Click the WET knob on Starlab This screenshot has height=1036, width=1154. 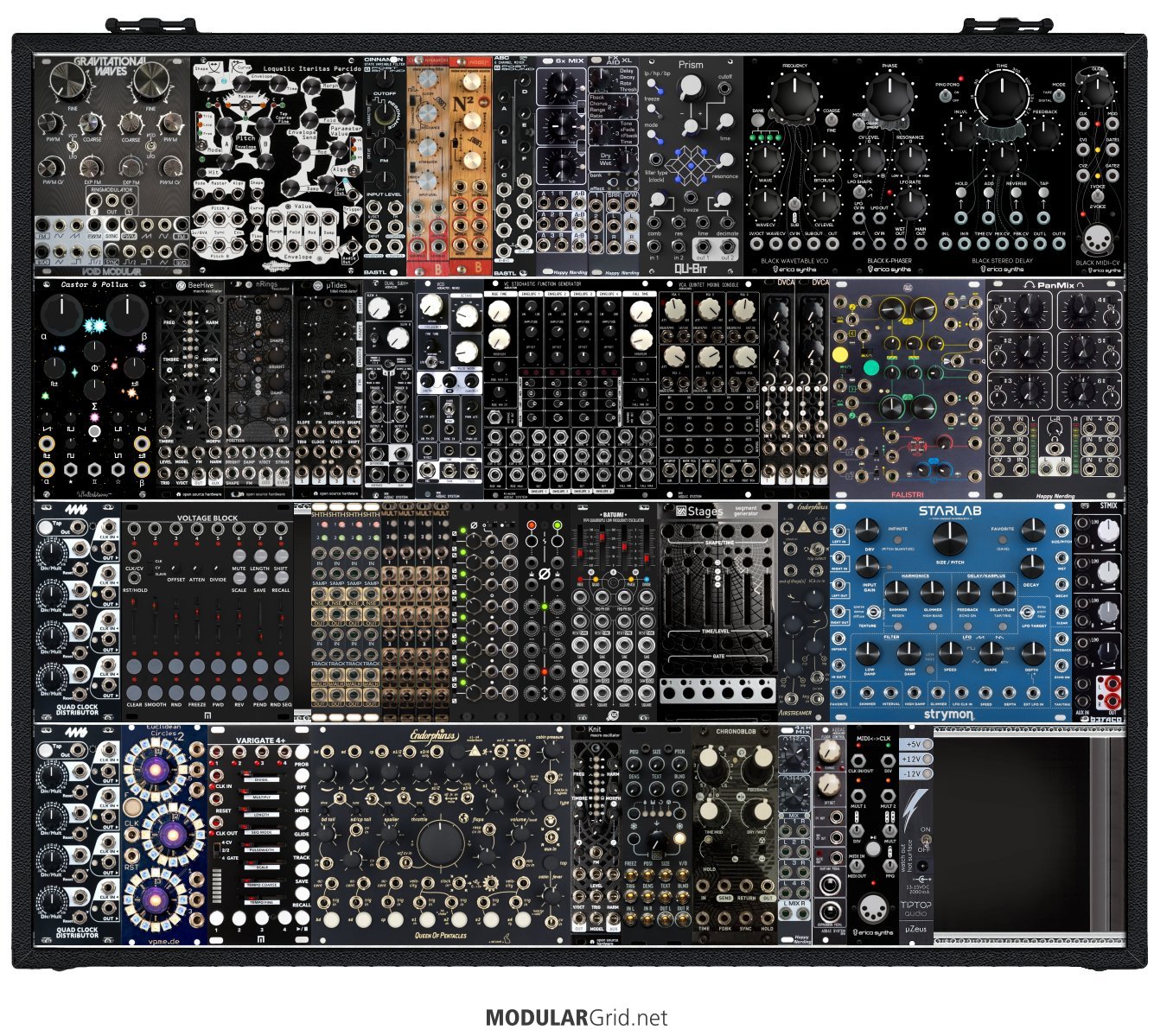point(1032,531)
